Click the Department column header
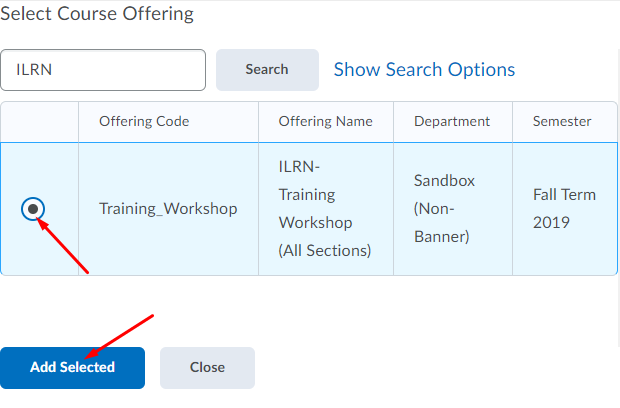Screen dimensions: 620x408 coord(452,122)
